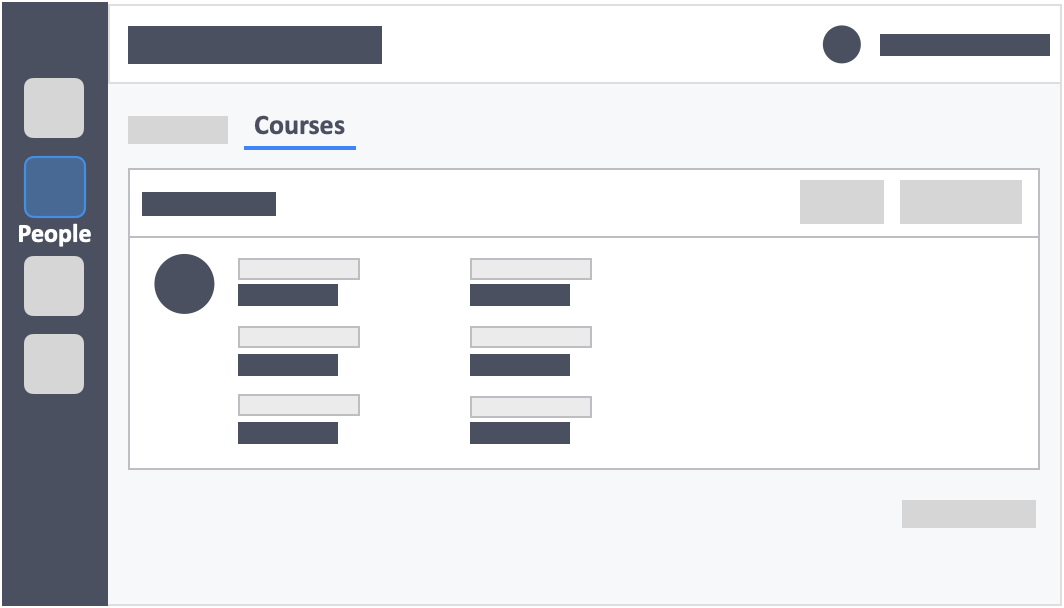Select the top field in second column
This screenshot has width=1064, height=608.
click(x=531, y=269)
